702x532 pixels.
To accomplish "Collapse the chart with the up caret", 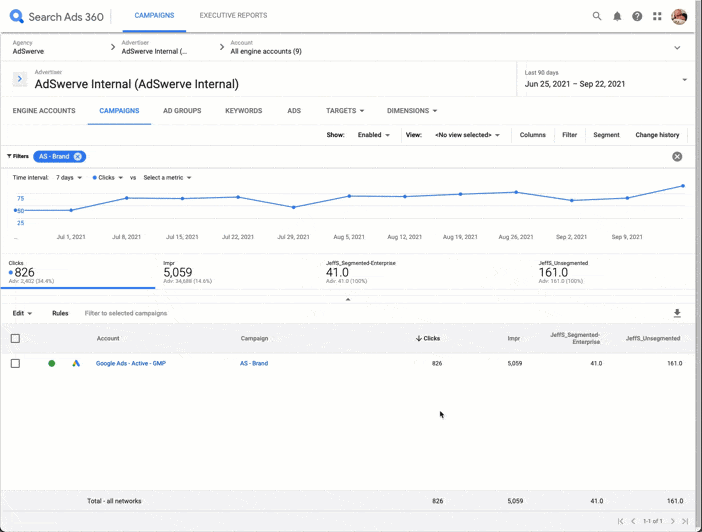I will point(348,299).
